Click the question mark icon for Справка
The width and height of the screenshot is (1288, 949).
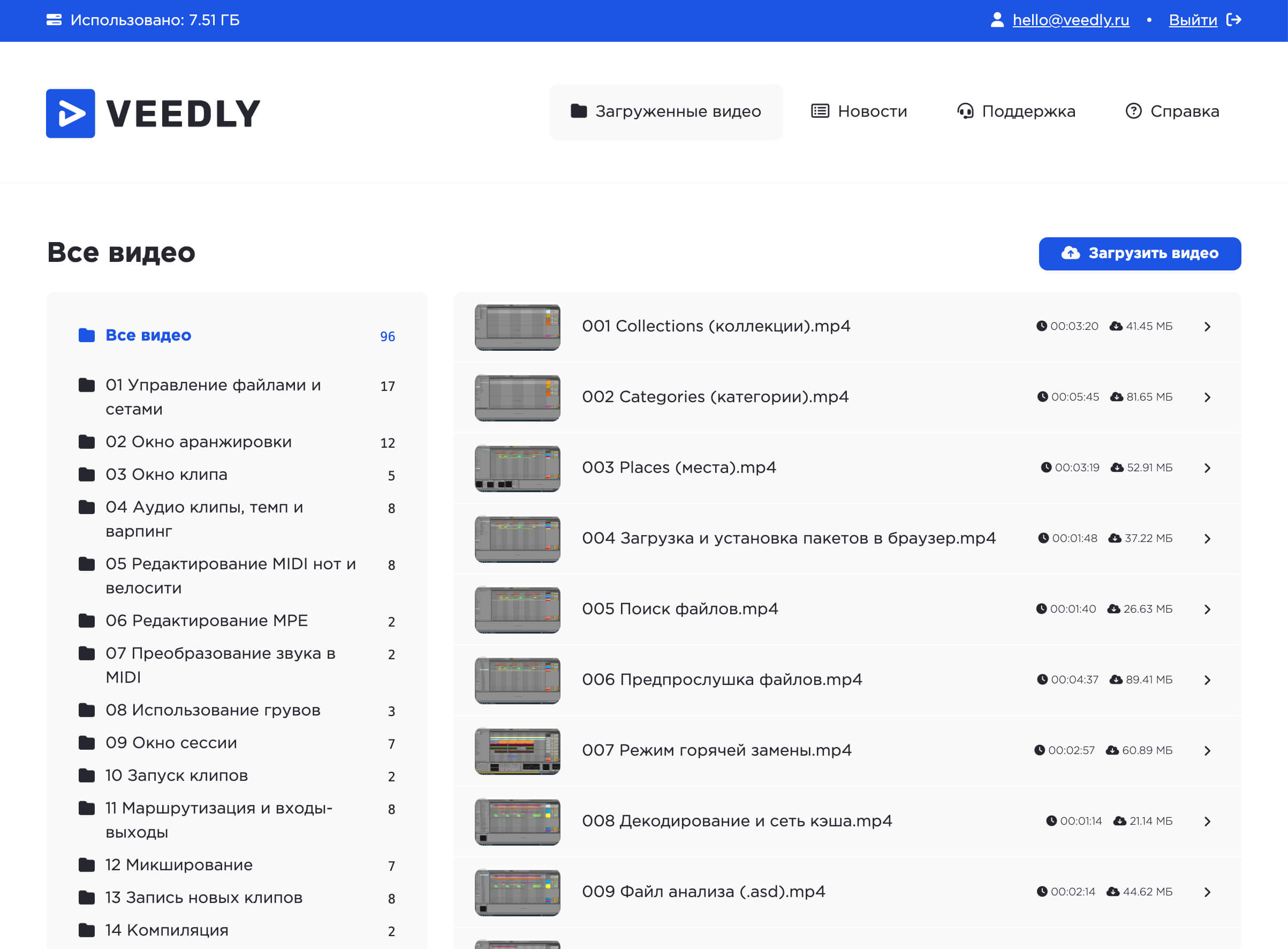coord(1133,111)
